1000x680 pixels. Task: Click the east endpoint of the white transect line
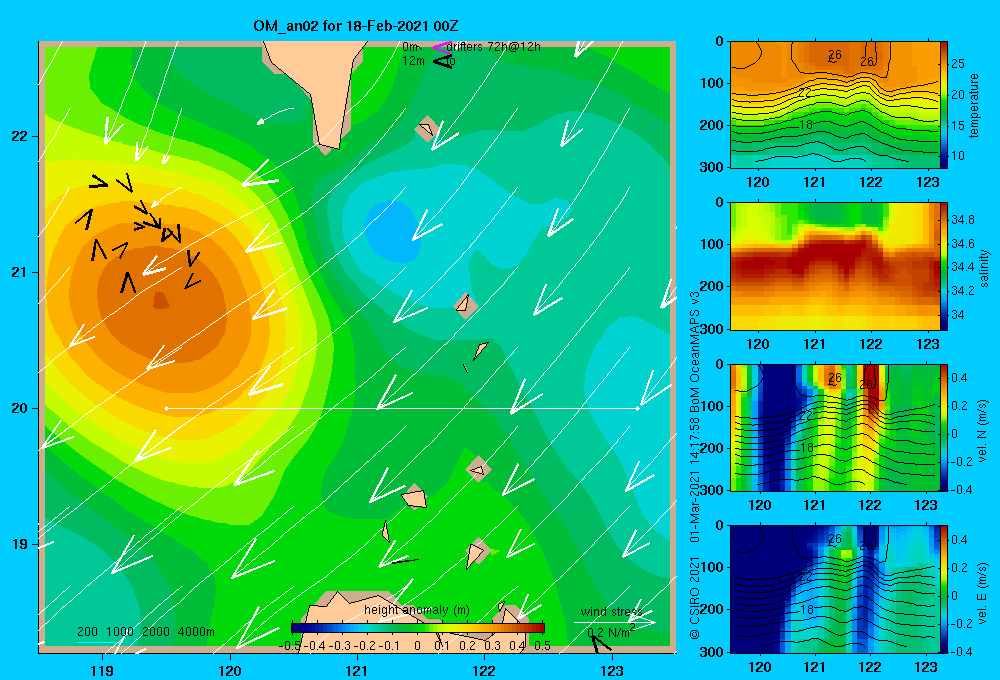(x=638, y=408)
